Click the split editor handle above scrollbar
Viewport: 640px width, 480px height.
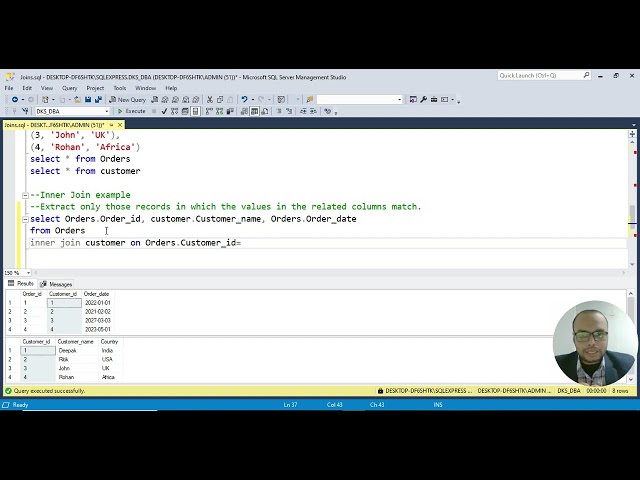(x=632, y=134)
